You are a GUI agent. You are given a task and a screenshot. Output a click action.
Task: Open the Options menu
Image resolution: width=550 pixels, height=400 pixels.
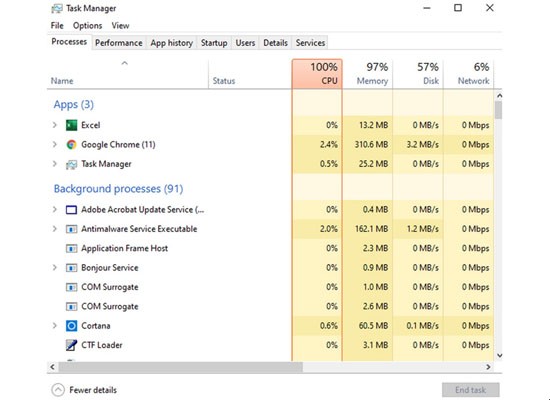[x=87, y=26]
